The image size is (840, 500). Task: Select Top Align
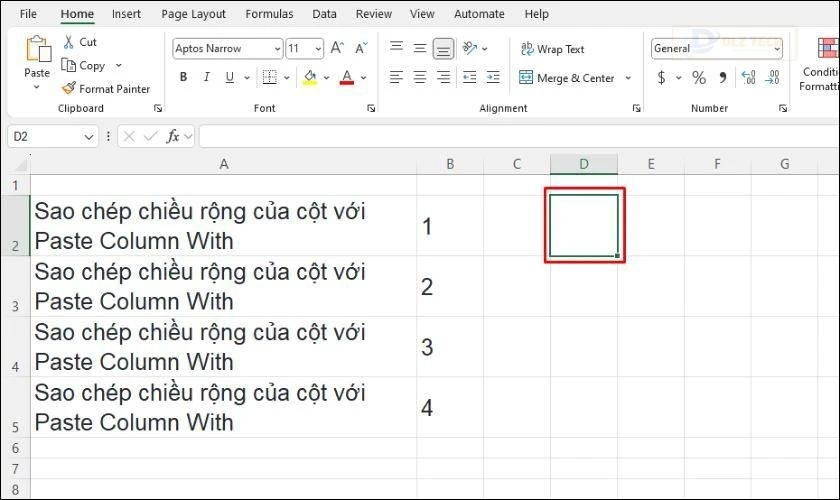tap(396, 48)
